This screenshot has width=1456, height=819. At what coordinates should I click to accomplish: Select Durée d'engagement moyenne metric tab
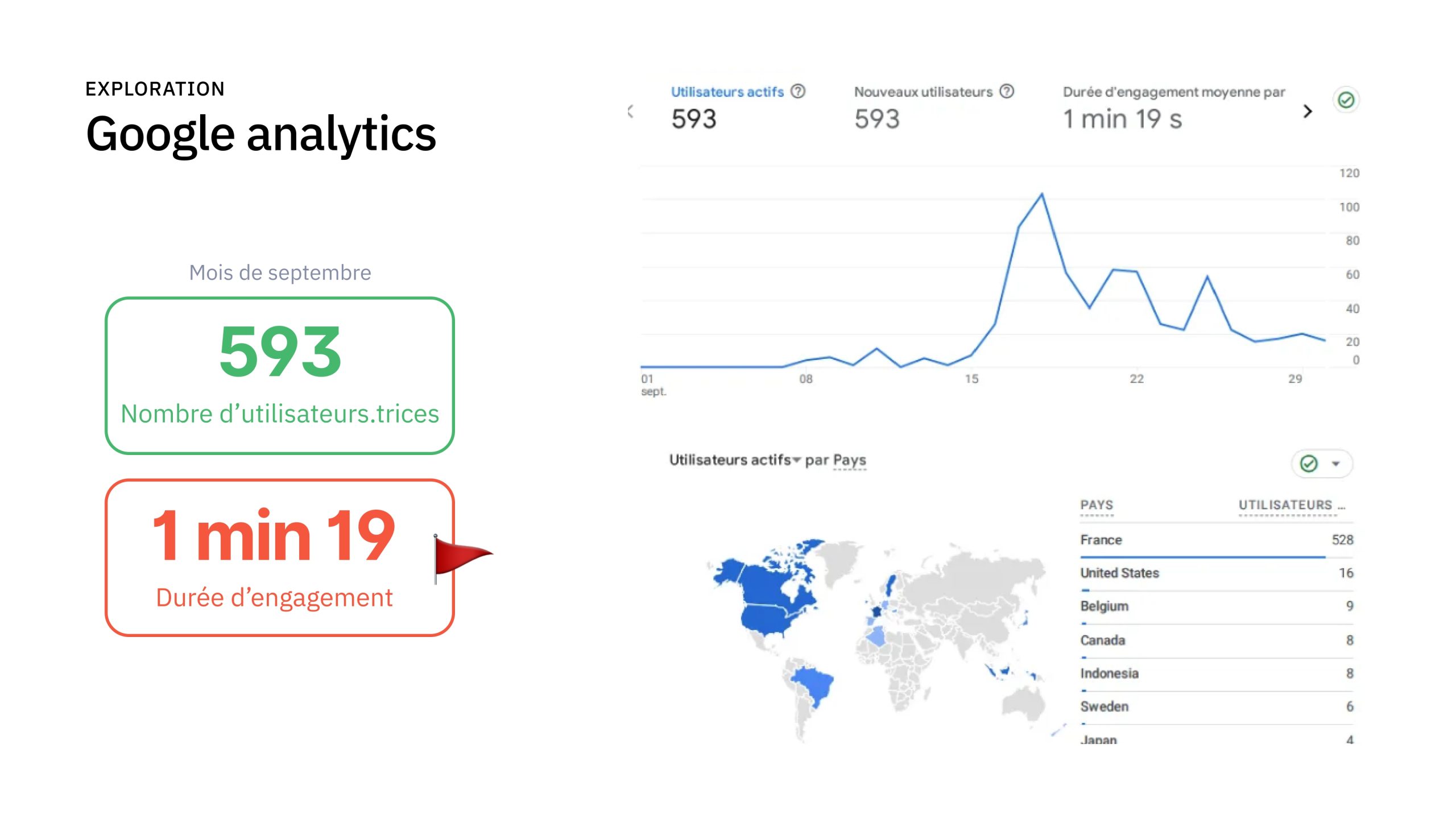(1173, 92)
